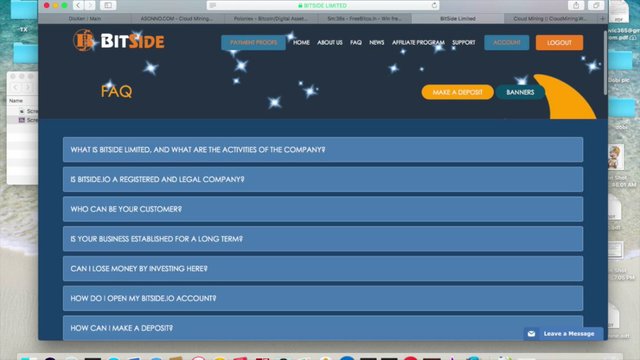Image resolution: width=640 pixels, height=360 pixels.
Task: Click the Name column header in Finder window
Action: pyautogui.click(x=16, y=100)
